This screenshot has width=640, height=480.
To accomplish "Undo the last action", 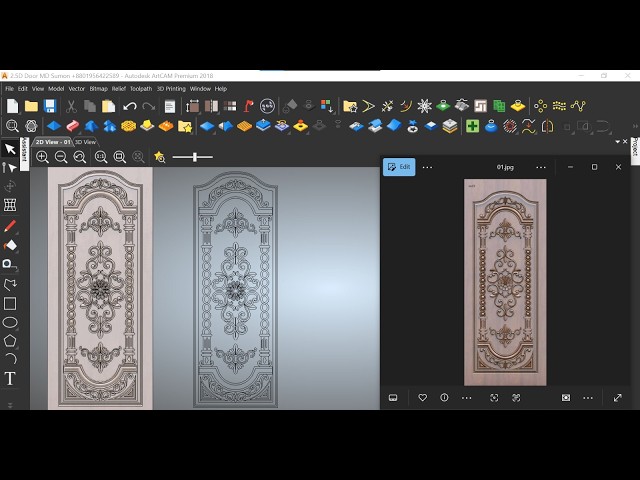I will tap(130, 107).
